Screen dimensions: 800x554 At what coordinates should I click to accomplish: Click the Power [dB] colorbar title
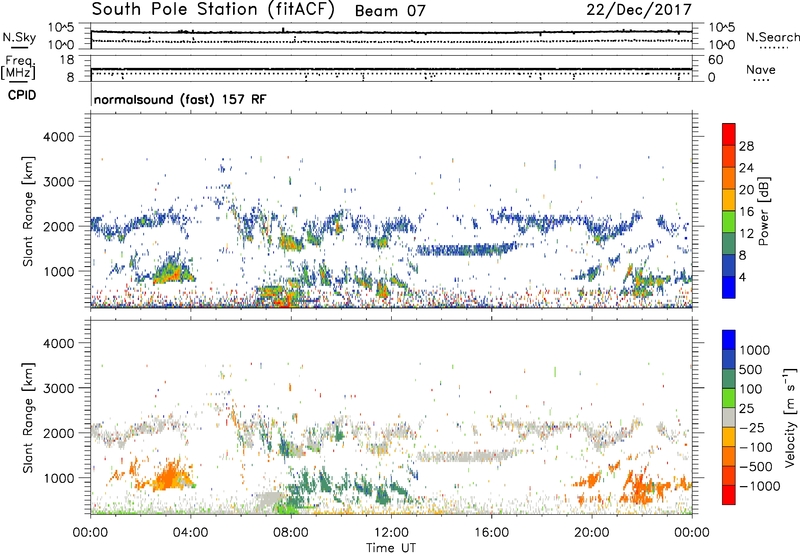pyautogui.click(x=763, y=211)
